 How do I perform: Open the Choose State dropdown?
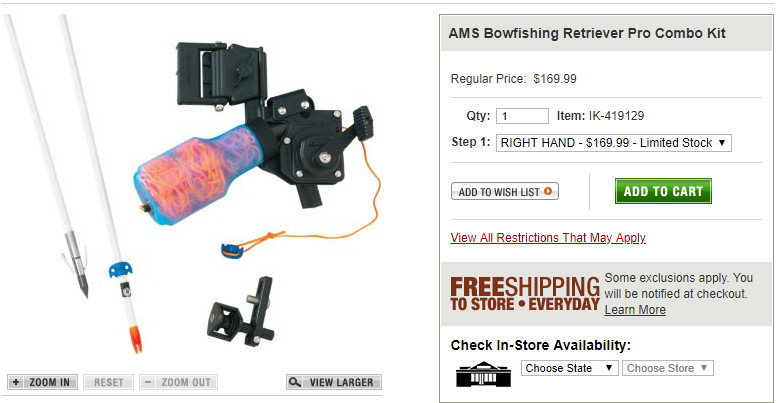[570, 368]
